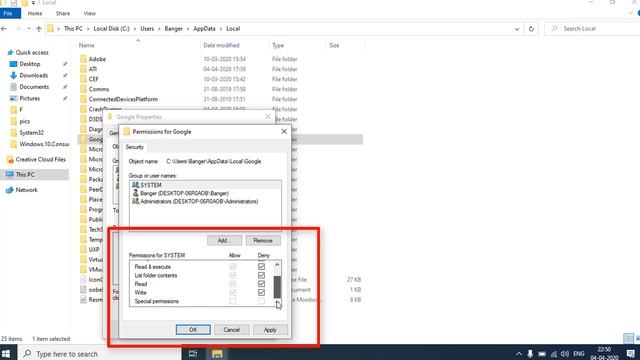Sort by the Date modified column header
640x360 pixels.
point(221,45)
